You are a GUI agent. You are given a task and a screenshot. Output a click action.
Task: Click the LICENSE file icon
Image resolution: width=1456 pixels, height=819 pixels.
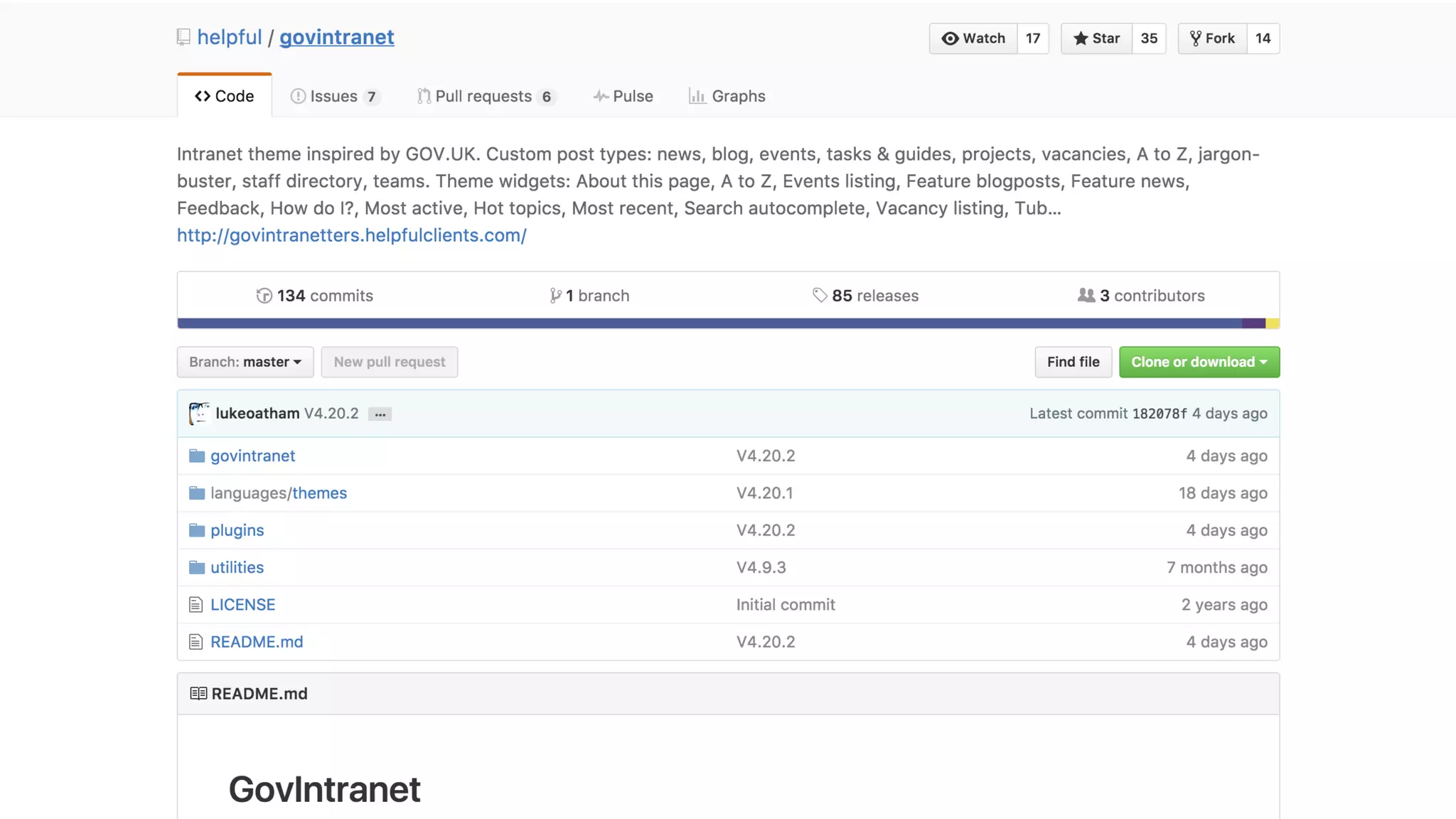tap(196, 605)
